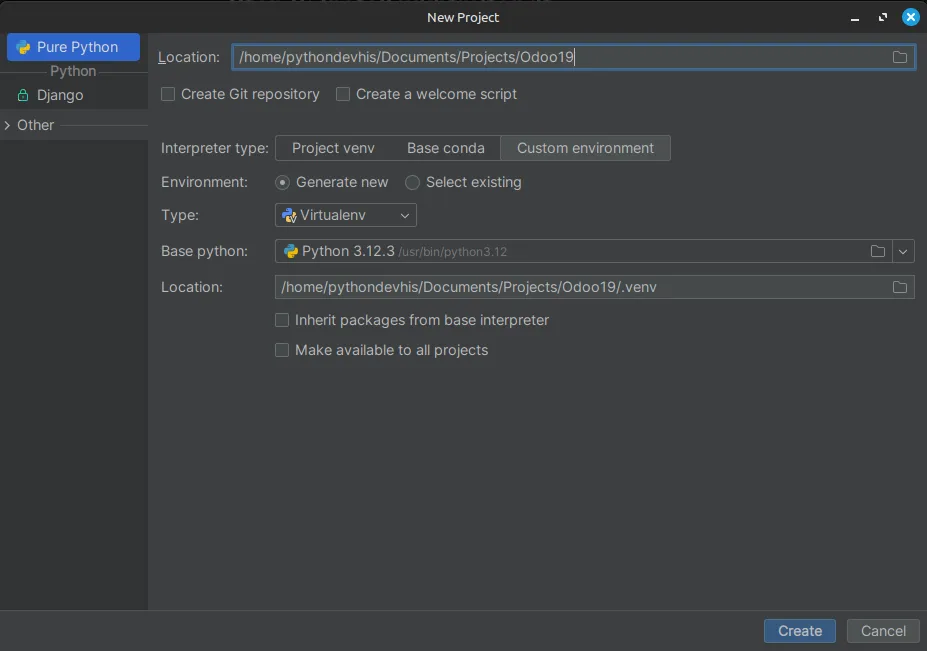927x651 pixels.
Task: Click inside the project Location text field
Action: pyautogui.click(x=560, y=57)
